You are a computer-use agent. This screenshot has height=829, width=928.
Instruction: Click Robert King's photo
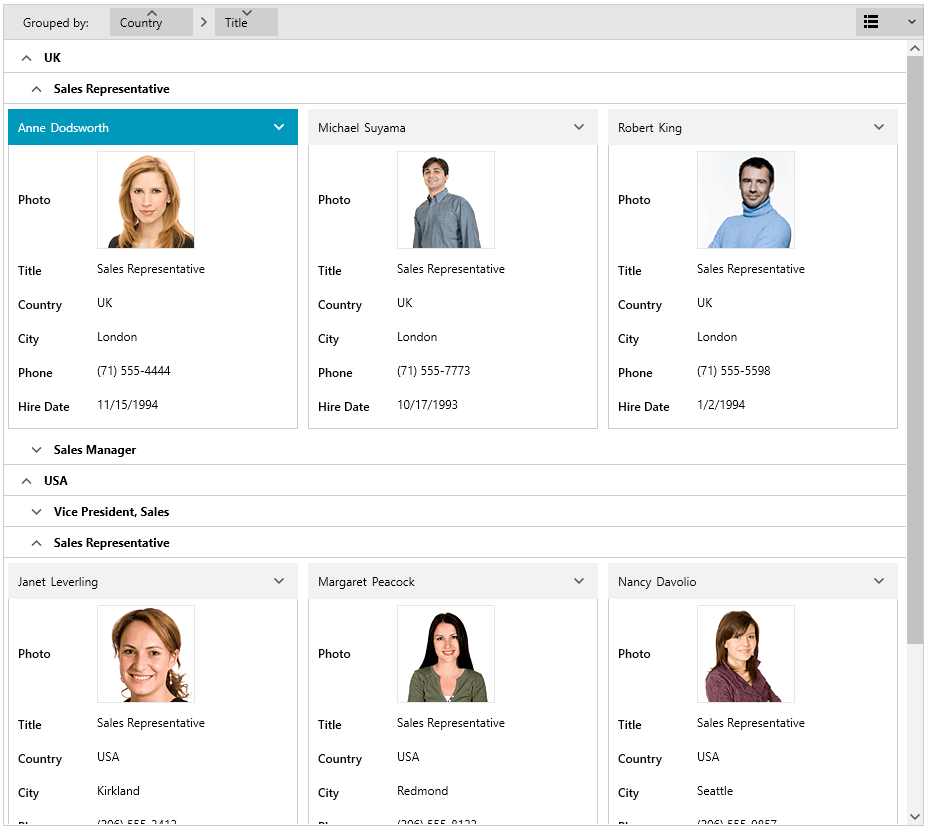coord(746,200)
